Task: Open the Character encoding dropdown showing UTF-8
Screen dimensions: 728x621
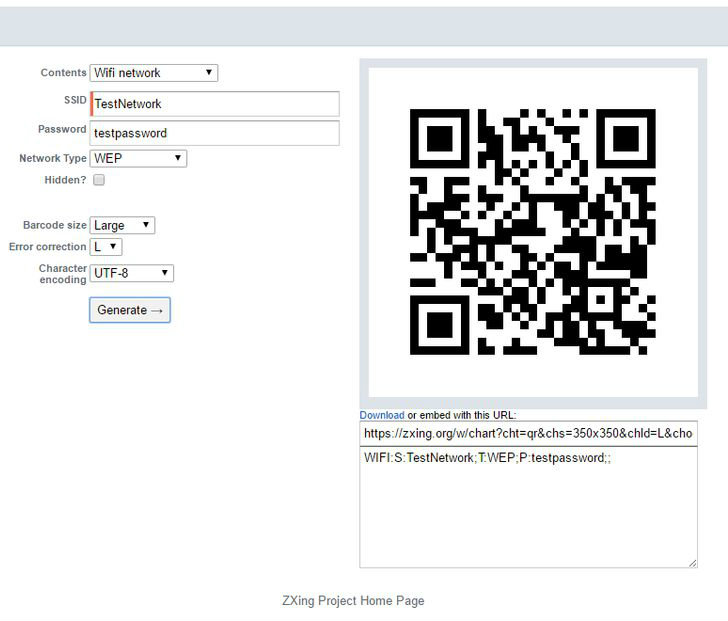Action: (132, 273)
